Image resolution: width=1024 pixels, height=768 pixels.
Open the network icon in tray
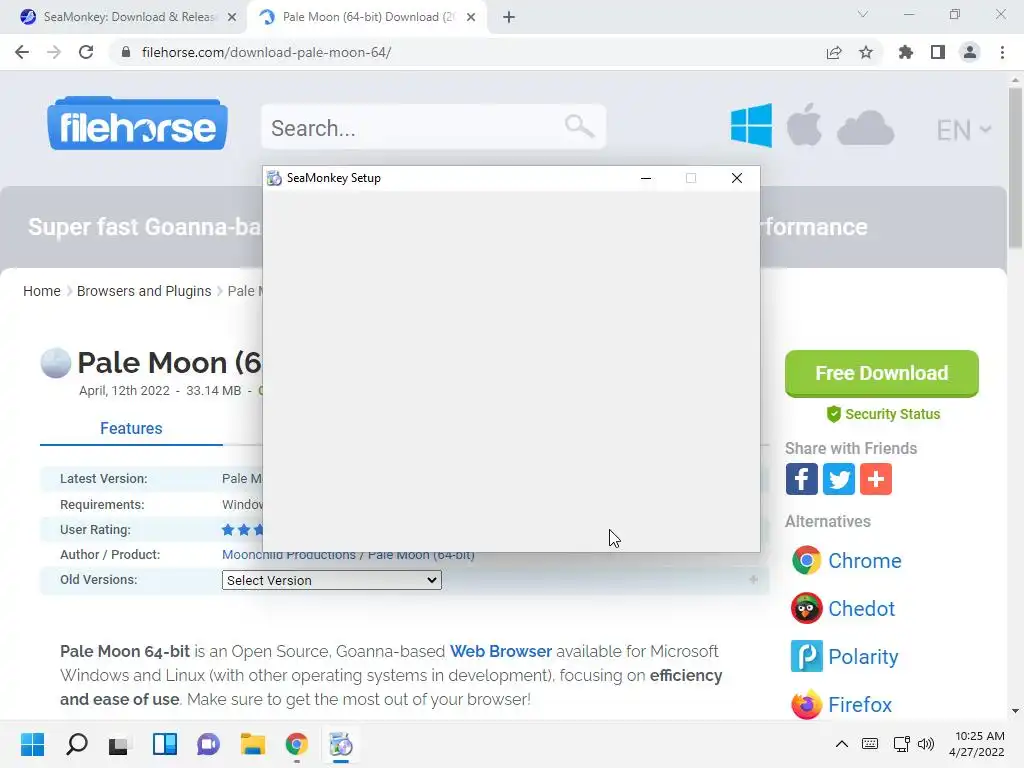click(x=901, y=744)
